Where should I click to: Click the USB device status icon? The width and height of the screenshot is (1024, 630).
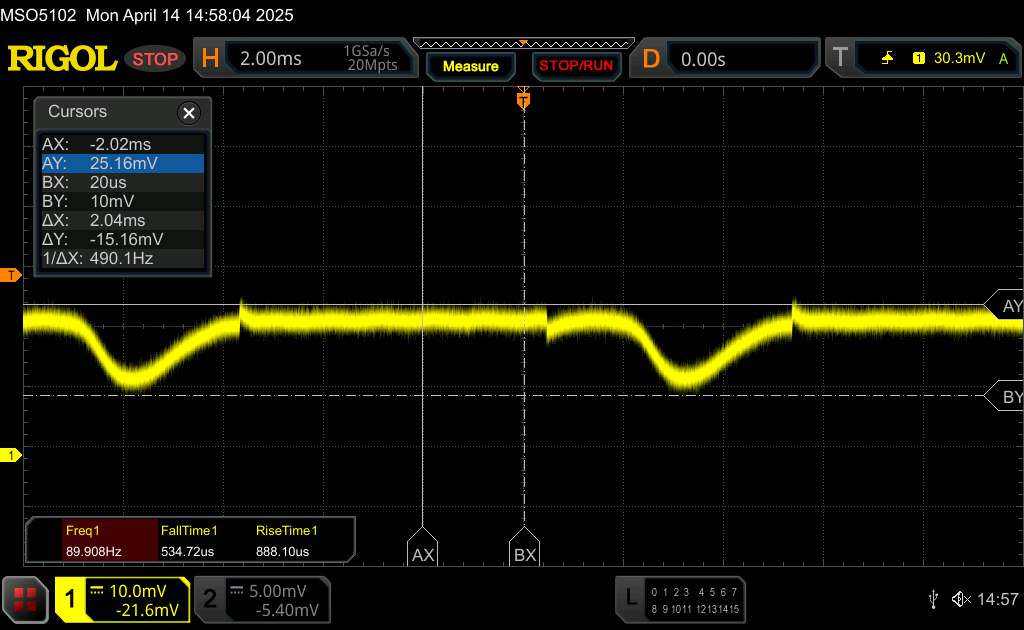pos(933,598)
